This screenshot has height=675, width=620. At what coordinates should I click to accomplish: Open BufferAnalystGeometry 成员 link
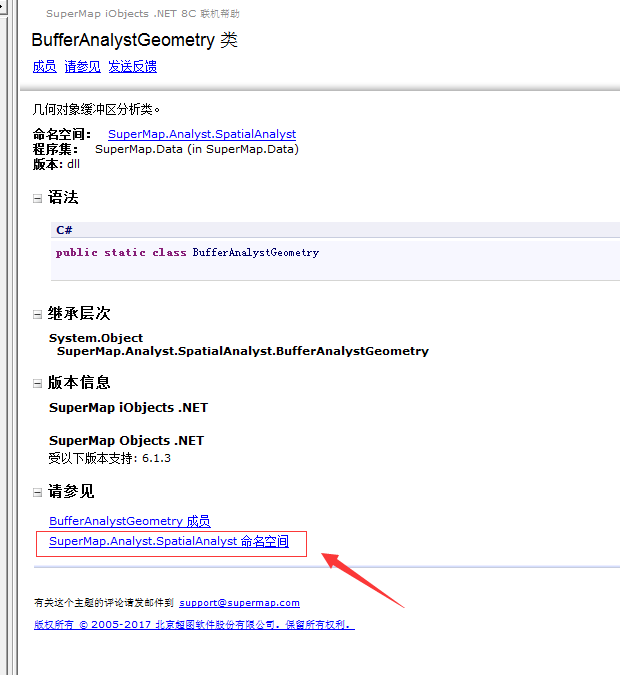click(130, 521)
